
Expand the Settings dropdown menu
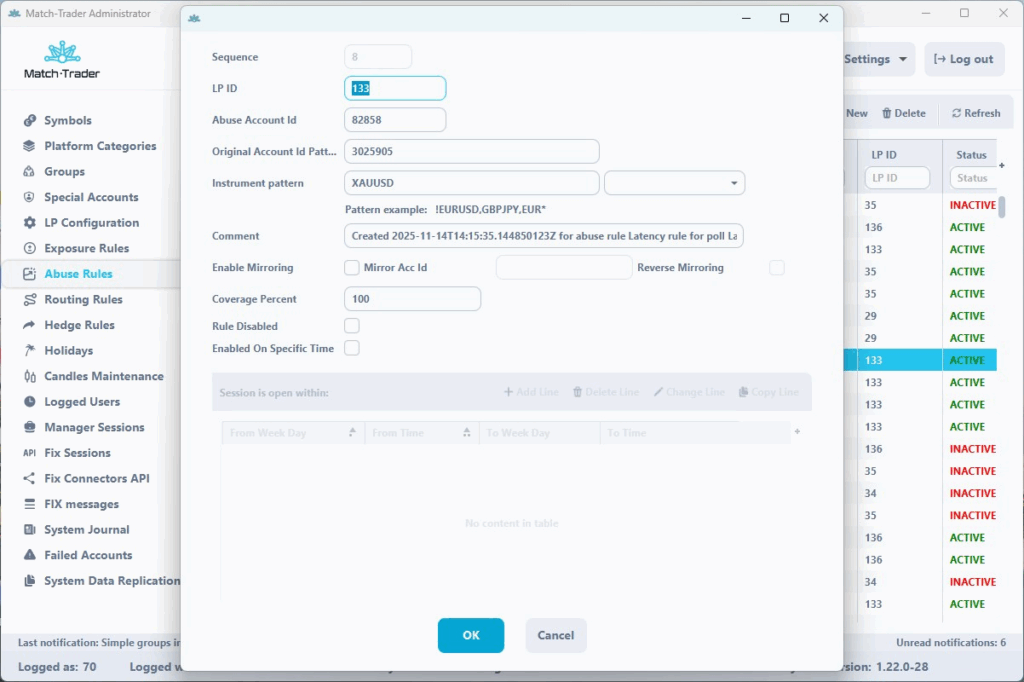pos(877,59)
